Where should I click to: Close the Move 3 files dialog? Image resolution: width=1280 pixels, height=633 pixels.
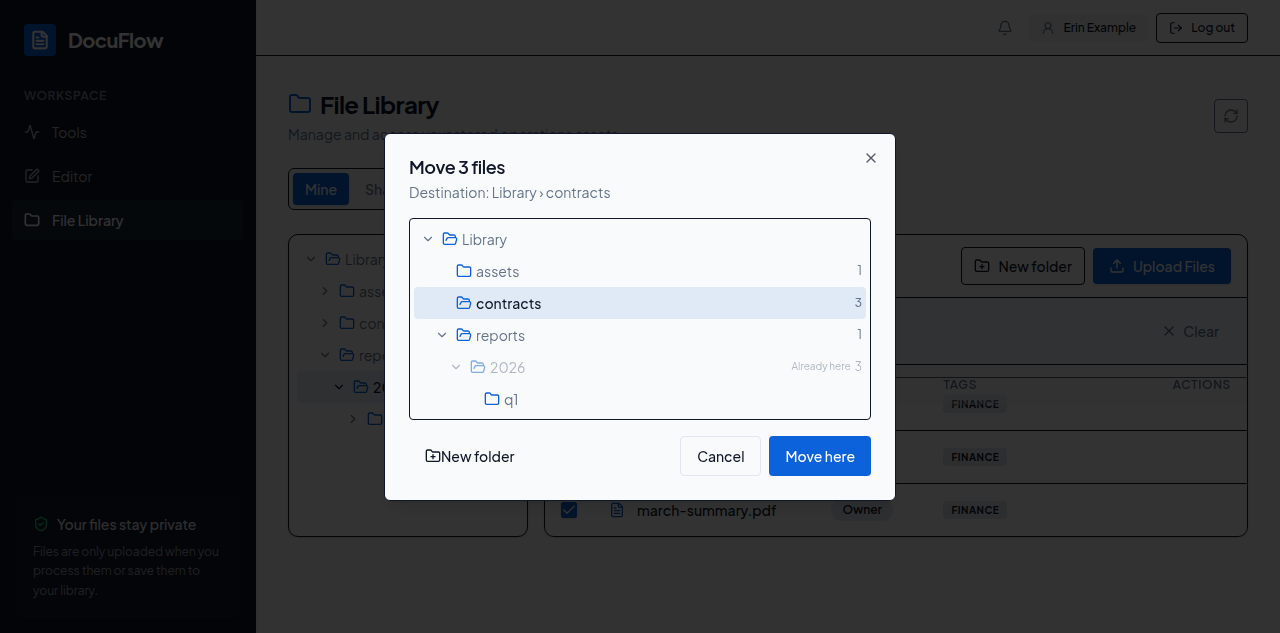pos(871,158)
